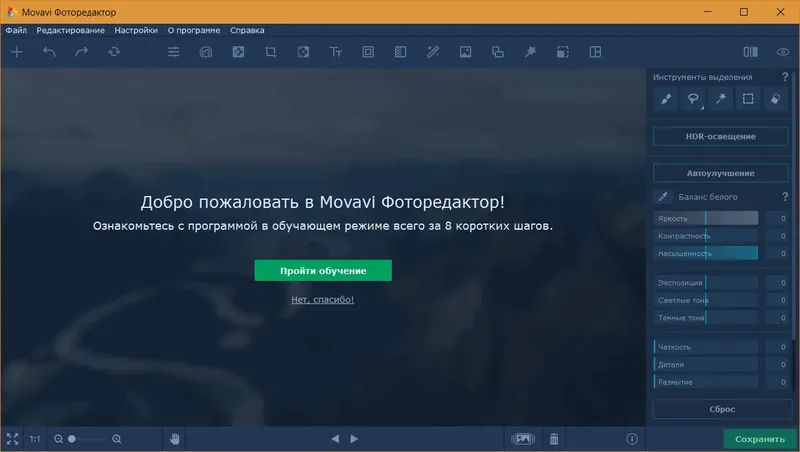Open help for white balance
The height and width of the screenshot is (452, 800).
click(785, 197)
